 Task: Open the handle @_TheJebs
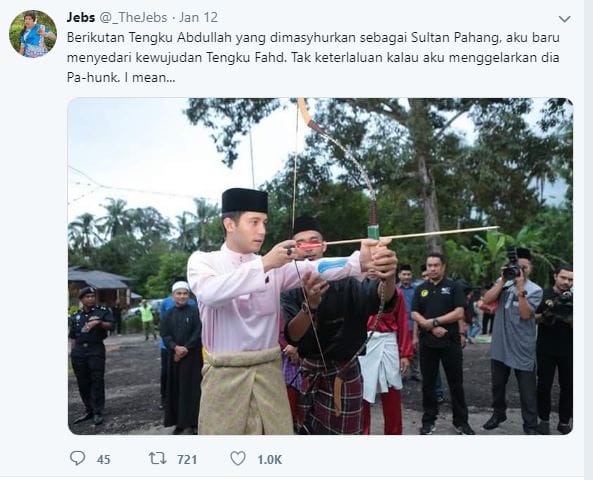click(133, 17)
